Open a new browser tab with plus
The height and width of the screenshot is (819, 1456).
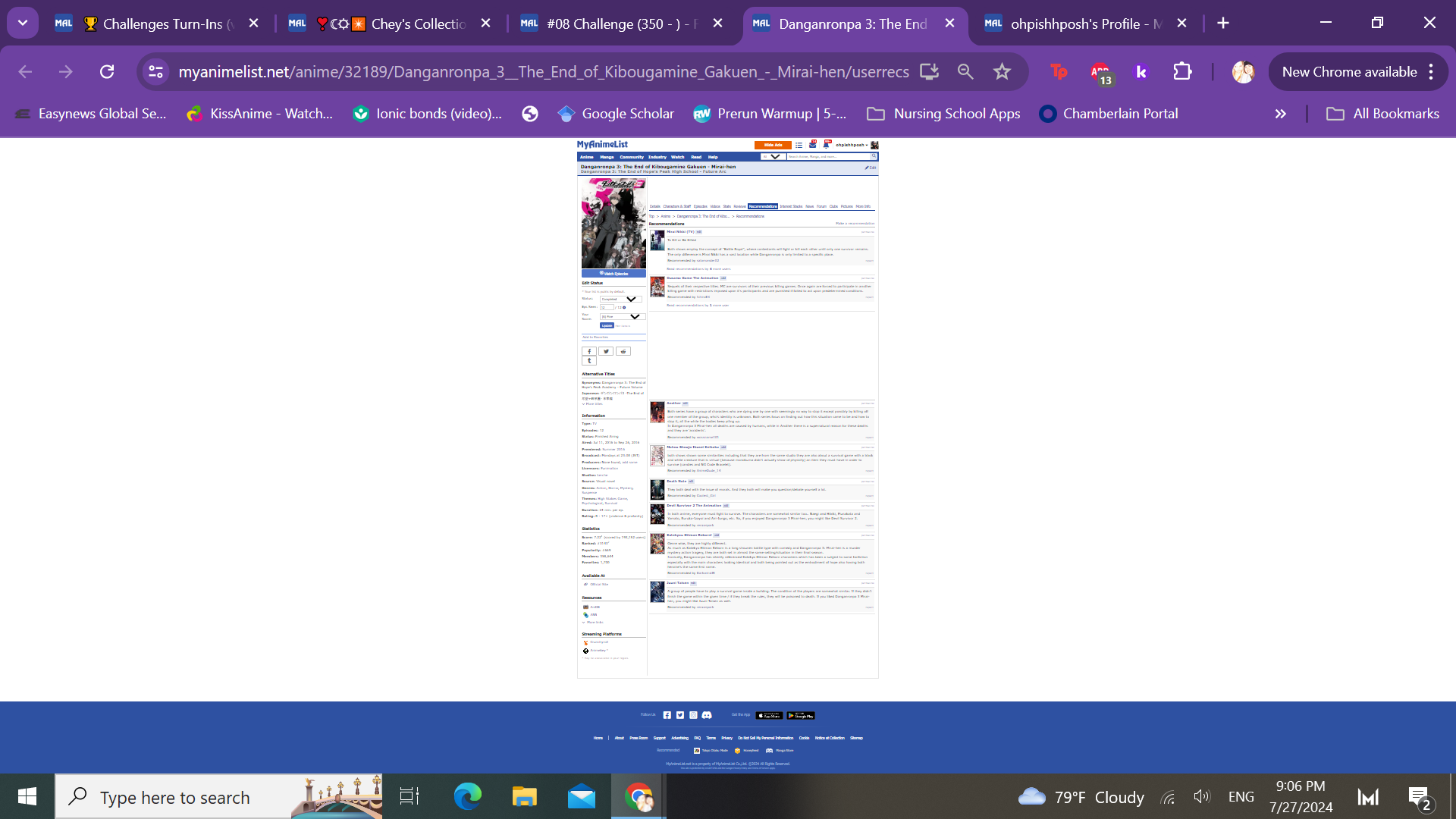(x=1222, y=23)
